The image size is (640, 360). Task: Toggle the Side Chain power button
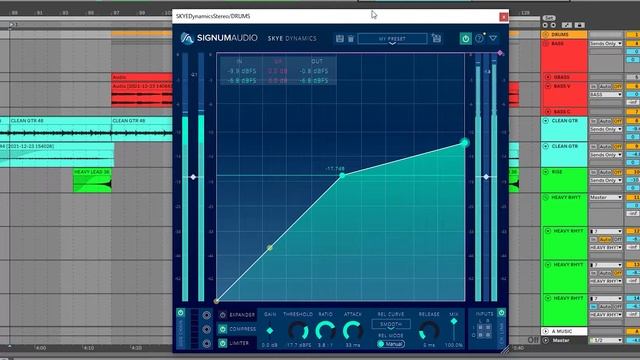click(x=180, y=313)
